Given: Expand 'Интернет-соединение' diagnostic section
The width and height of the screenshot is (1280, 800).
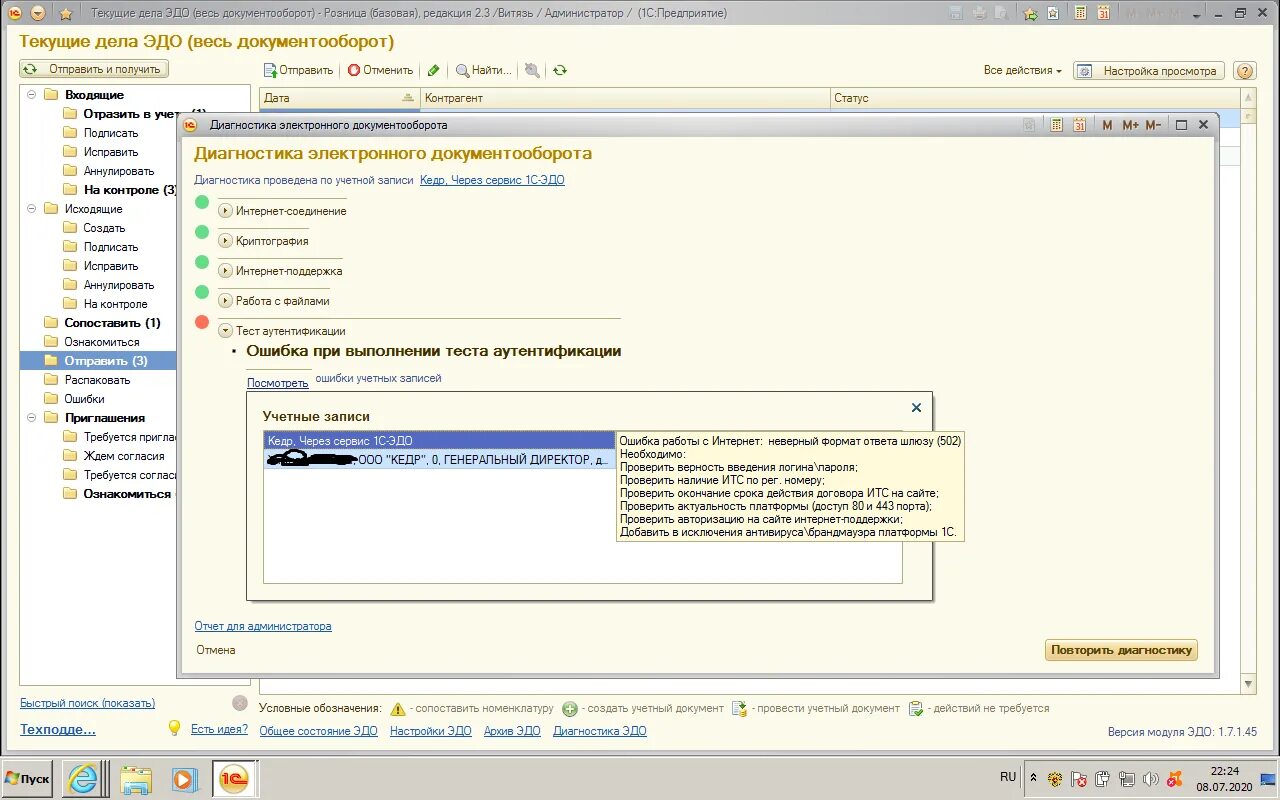Looking at the screenshot, I should (225, 211).
